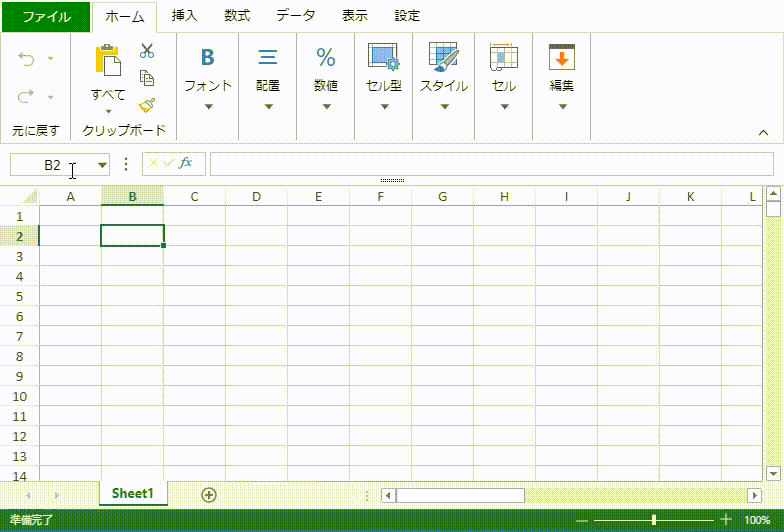
Task: Open the フォント bold B icon menu
Action: tap(208, 58)
